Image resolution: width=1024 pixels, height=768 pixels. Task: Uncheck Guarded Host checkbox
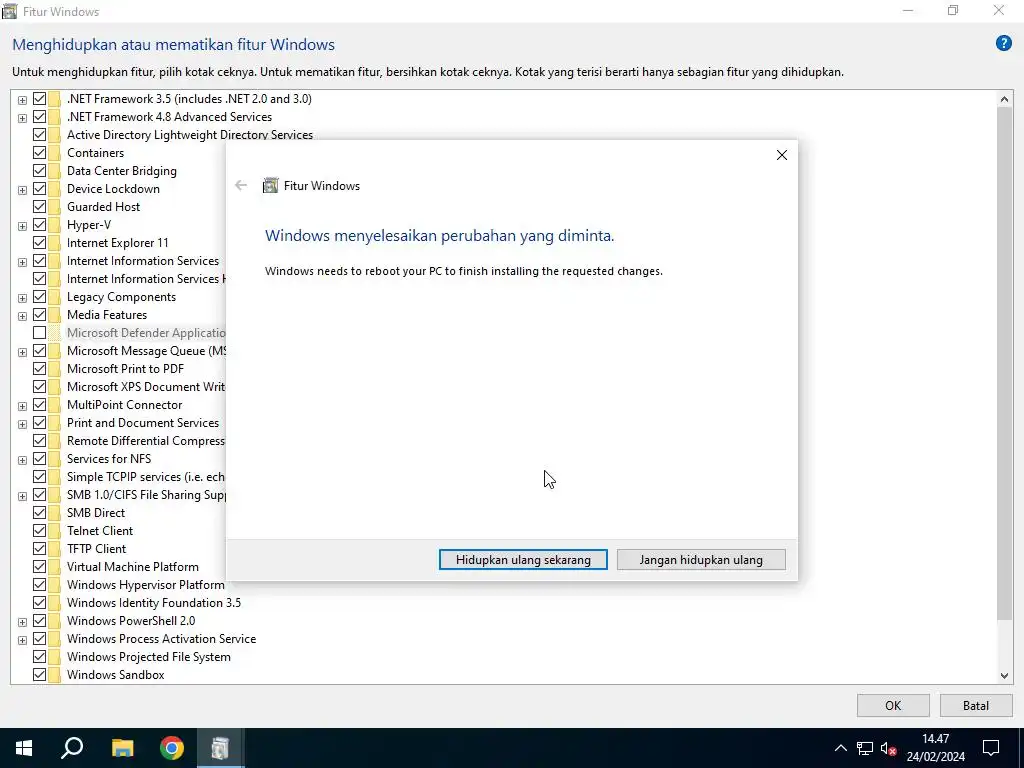pos(39,206)
